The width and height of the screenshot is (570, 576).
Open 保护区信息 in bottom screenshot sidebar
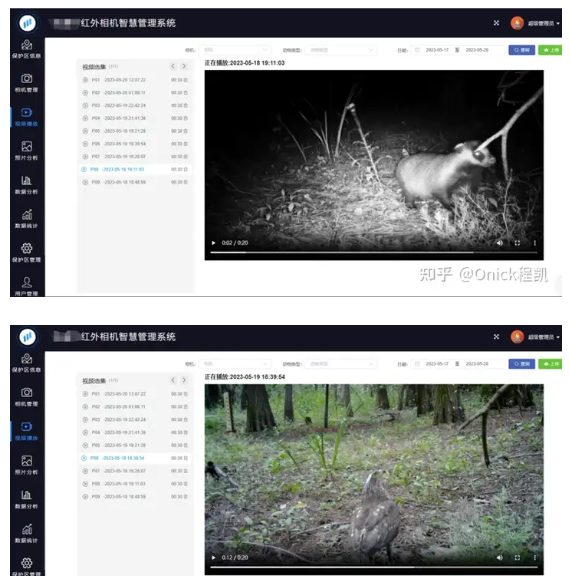tap(26, 363)
